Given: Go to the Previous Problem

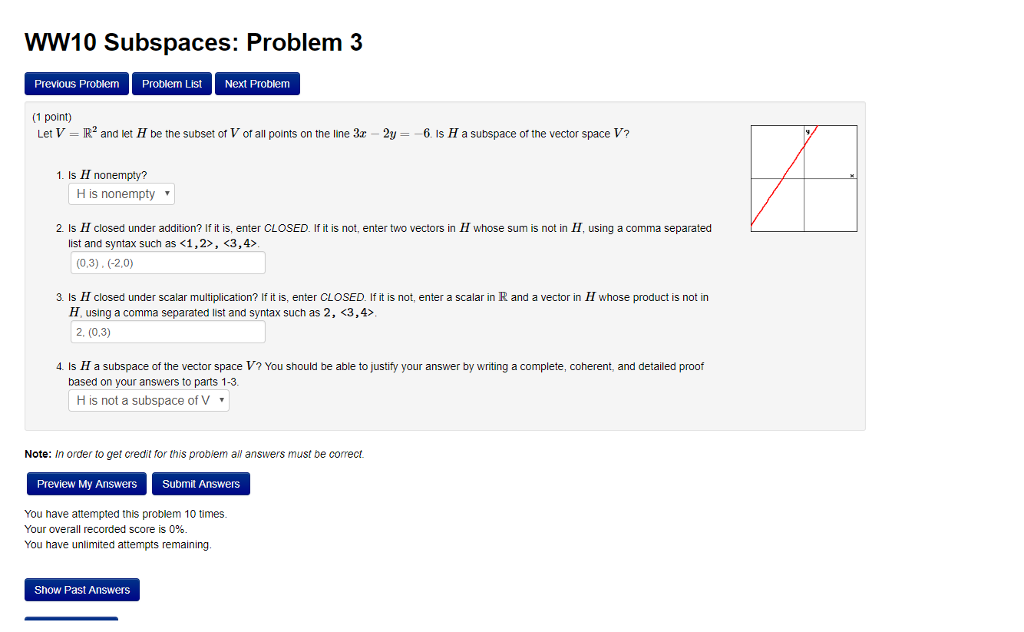Looking at the screenshot, I should tap(76, 83).
